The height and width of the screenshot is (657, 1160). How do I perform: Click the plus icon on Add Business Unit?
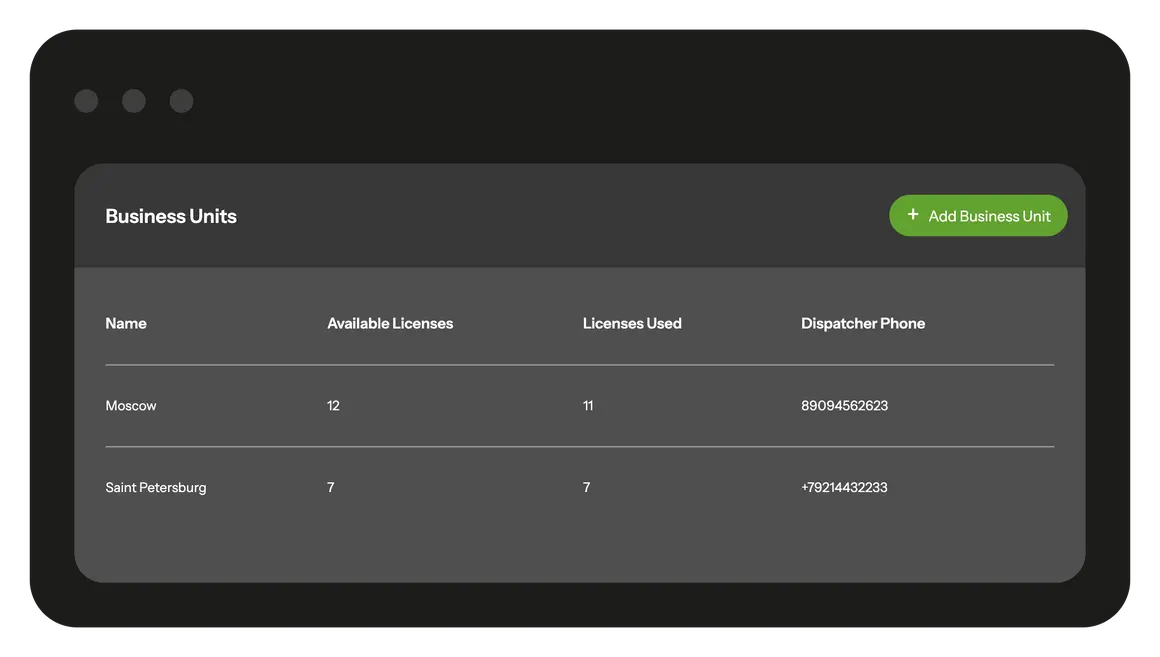912,215
